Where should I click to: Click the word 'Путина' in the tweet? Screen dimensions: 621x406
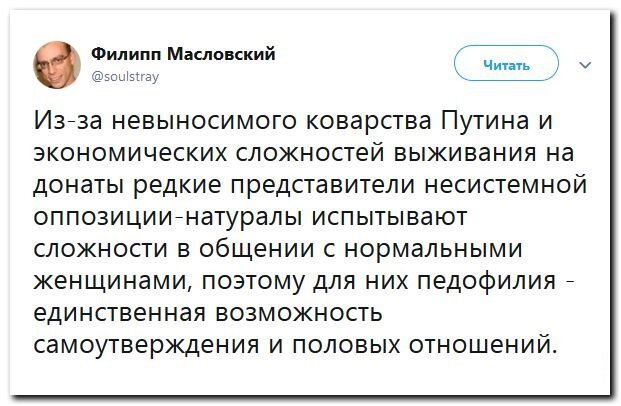click(486, 121)
